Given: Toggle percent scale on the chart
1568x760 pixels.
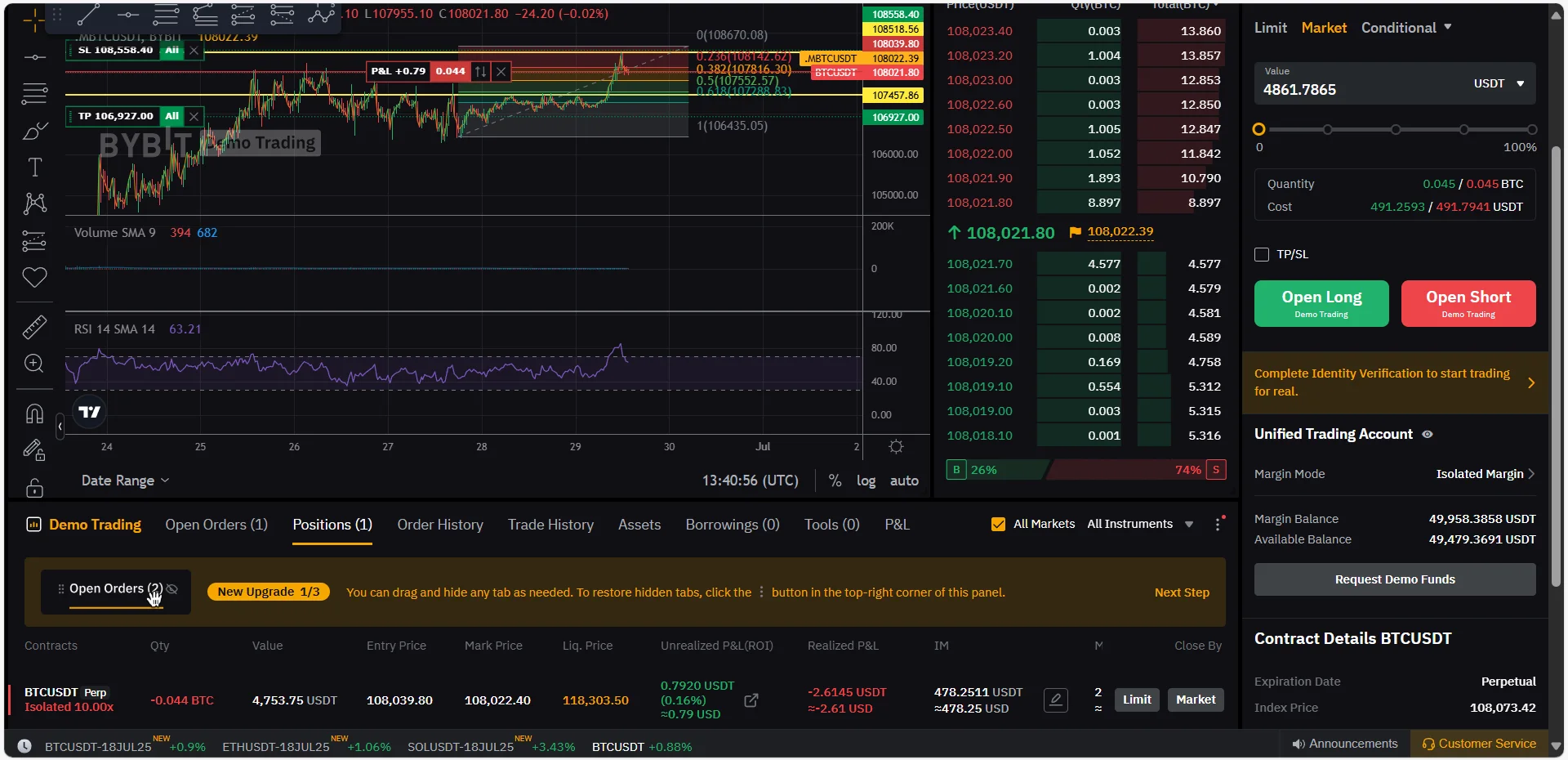Looking at the screenshot, I should pos(835,481).
